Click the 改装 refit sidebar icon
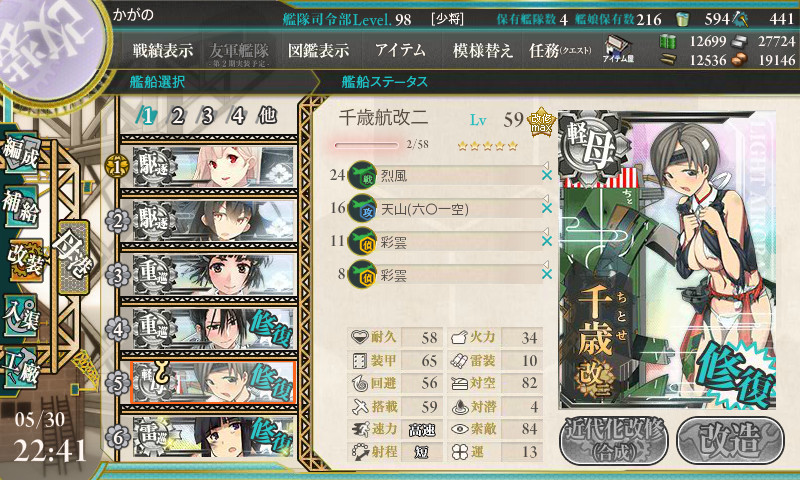The height and width of the screenshot is (480, 800). (x=23, y=261)
